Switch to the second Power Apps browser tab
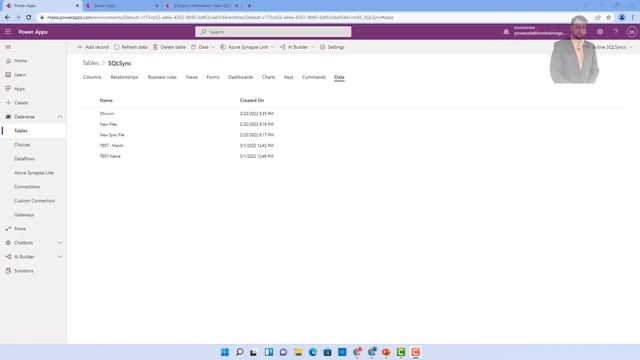 [x=121, y=6]
